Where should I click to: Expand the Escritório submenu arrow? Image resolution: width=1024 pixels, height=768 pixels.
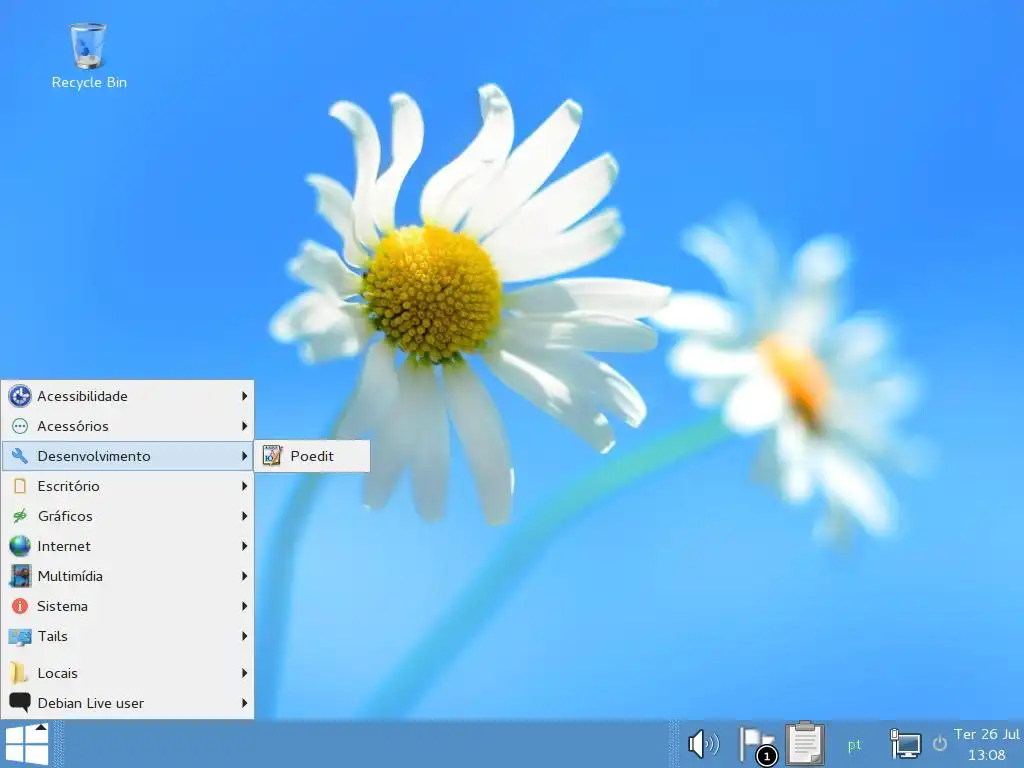[x=244, y=486]
